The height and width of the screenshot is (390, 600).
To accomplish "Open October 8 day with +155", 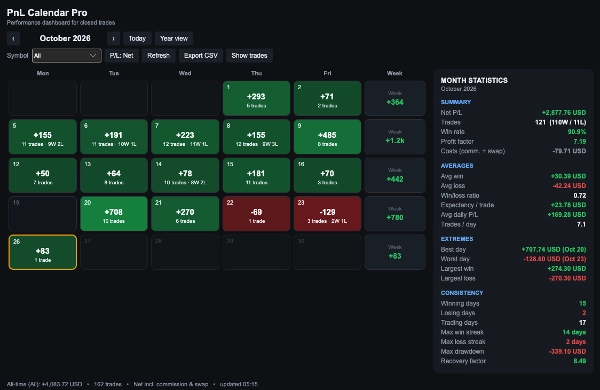I will (x=256, y=137).
